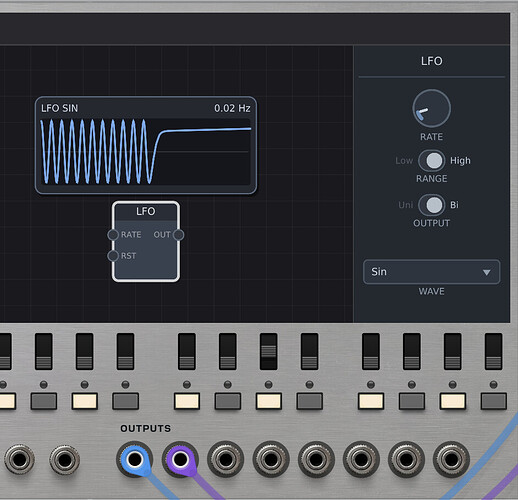Screen dimensions: 518x500
Task: Click the empty jack just left of the blue-cabled jack
Action: [65, 460]
